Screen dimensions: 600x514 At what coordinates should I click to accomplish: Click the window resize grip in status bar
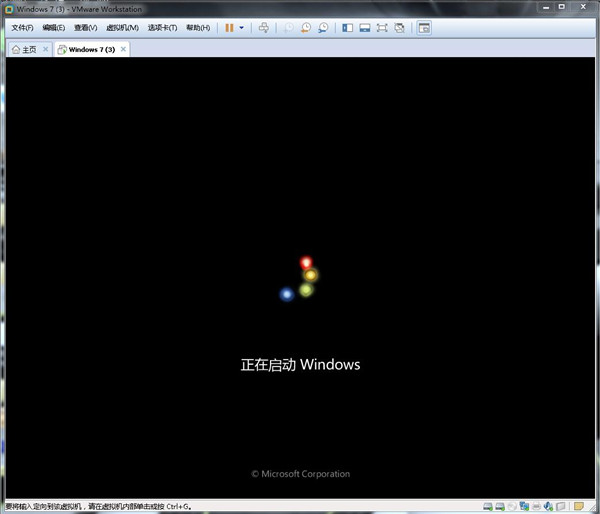click(592, 507)
